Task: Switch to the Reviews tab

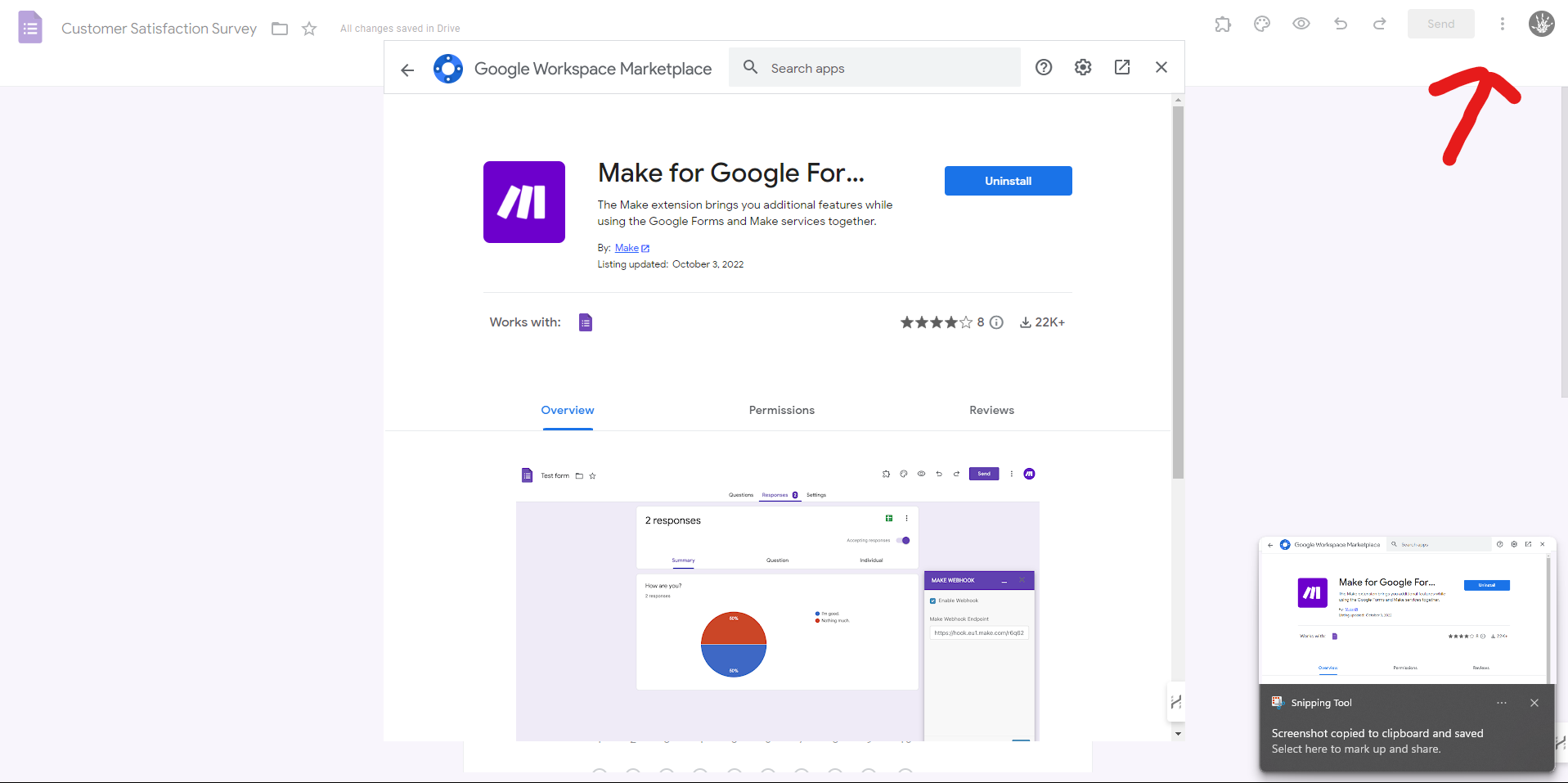Action: point(992,411)
